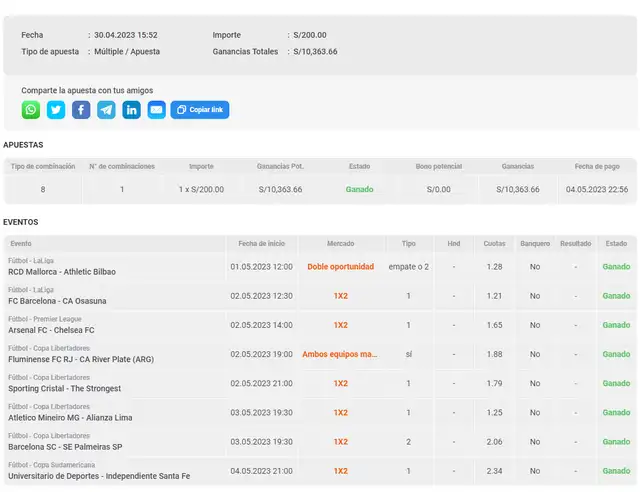Click the Tipo de combinación header
Image resolution: width=640 pixels, height=492 pixels.
point(43,167)
